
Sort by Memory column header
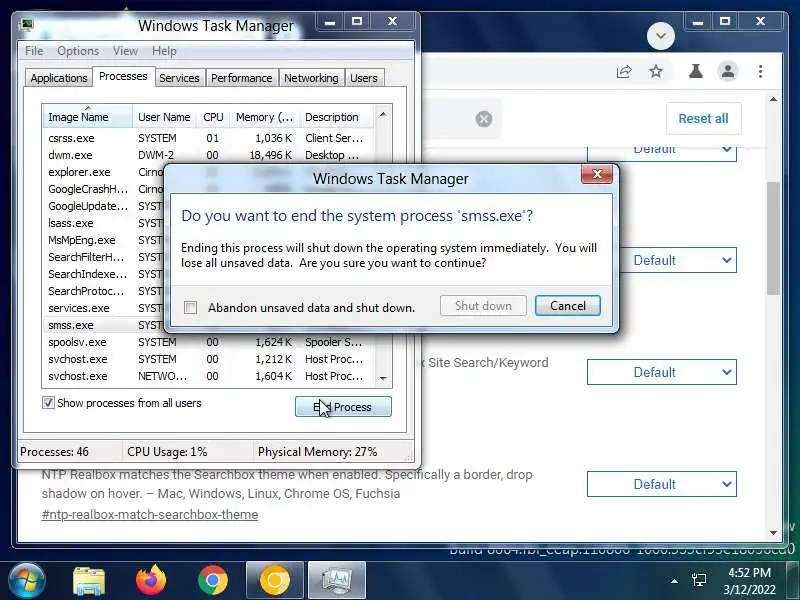264,117
